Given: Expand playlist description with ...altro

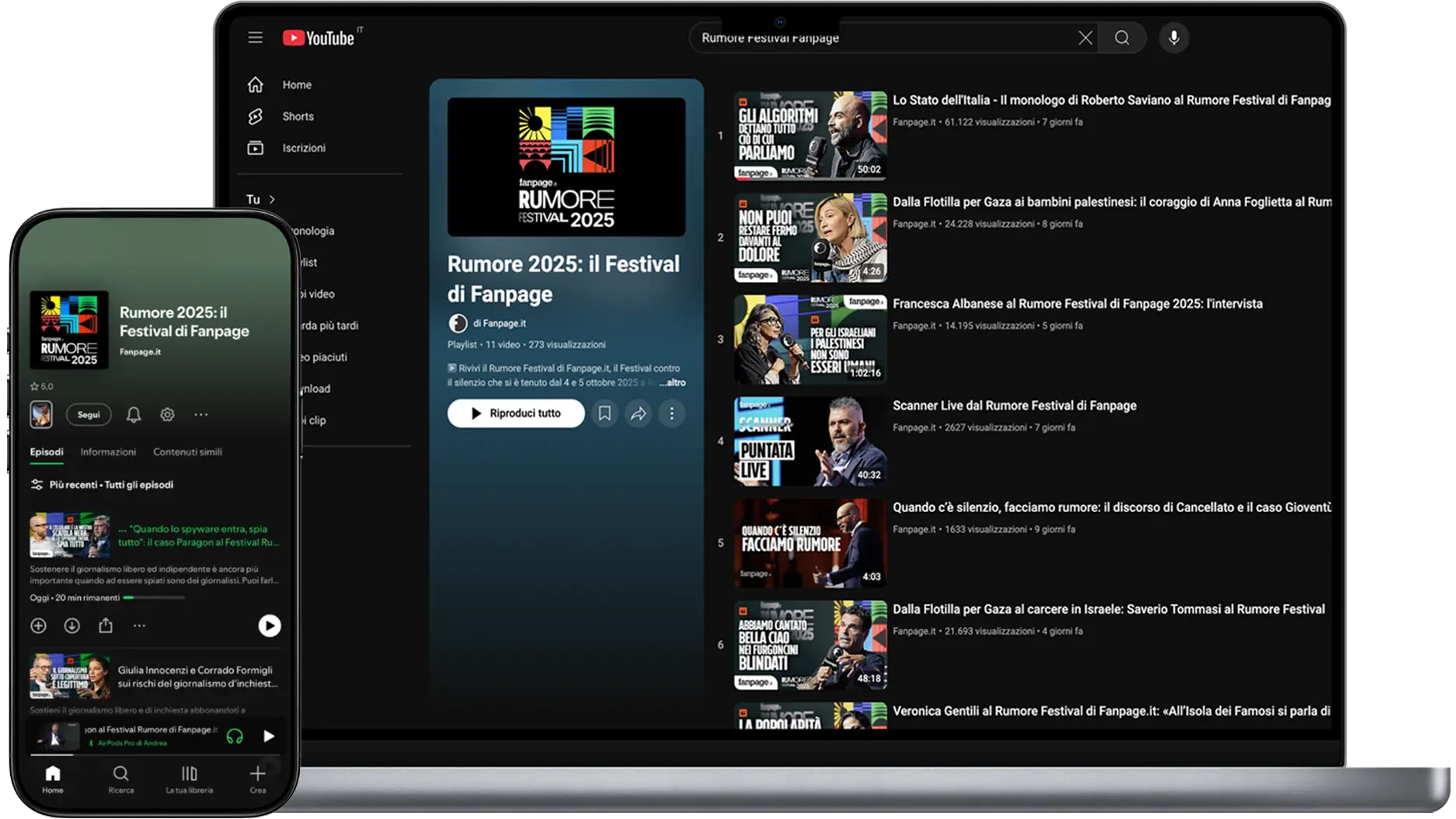Looking at the screenshot, I should point(672,382).
